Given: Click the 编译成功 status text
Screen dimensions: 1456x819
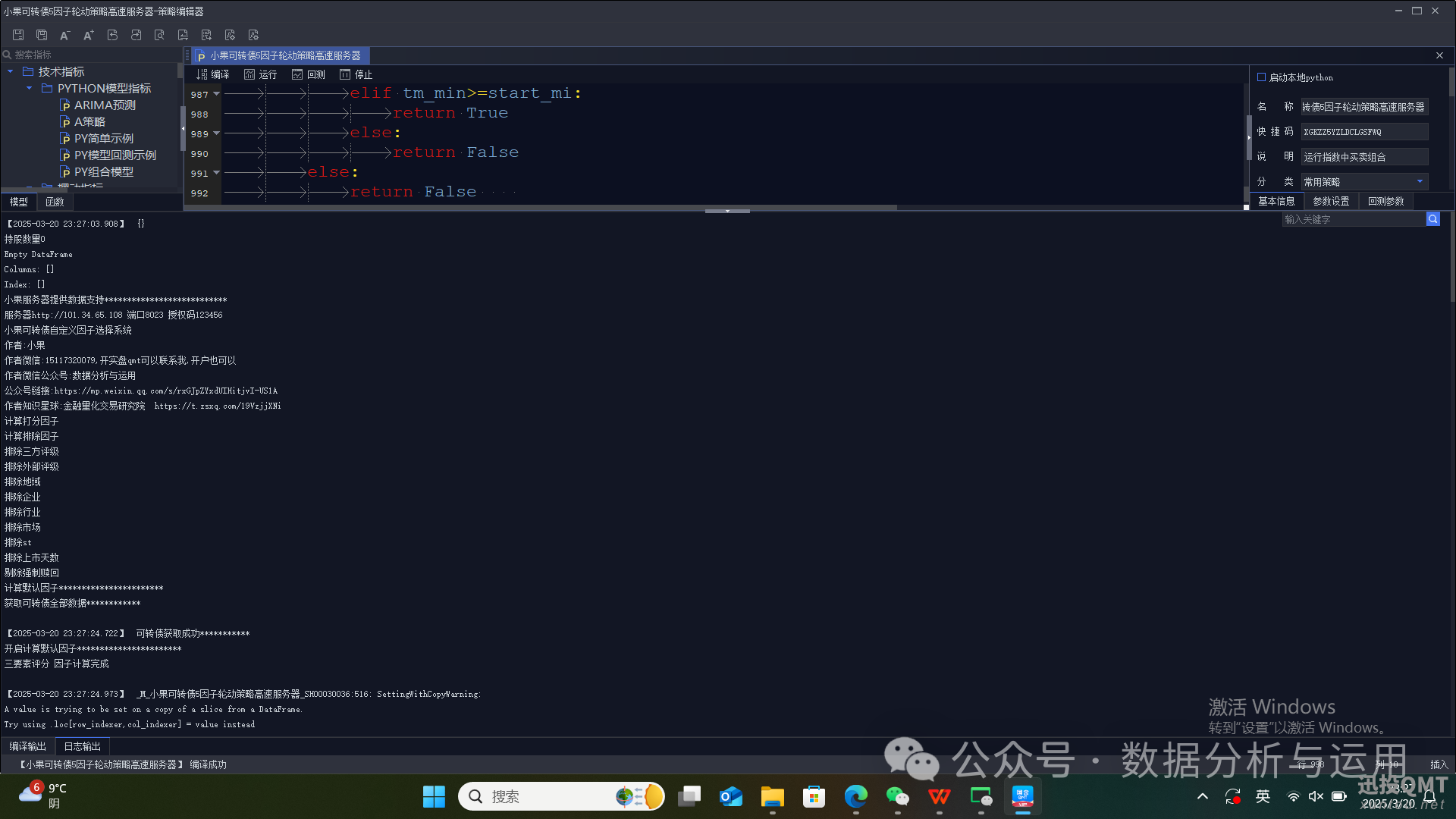Looking at the screenshot, I should (208, 764).
